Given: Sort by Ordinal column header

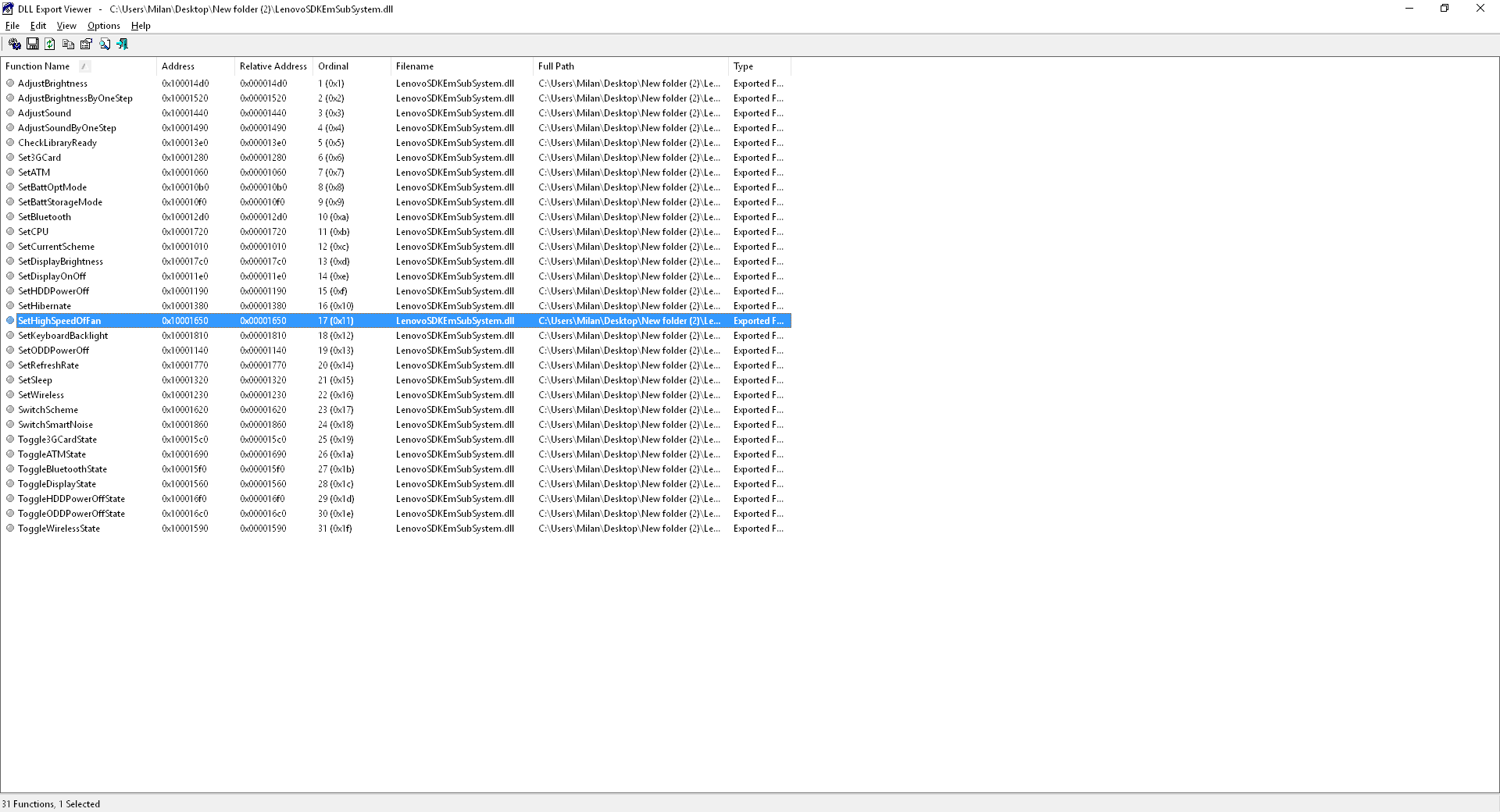Looking at the screenshot, I should click(352, 66).
